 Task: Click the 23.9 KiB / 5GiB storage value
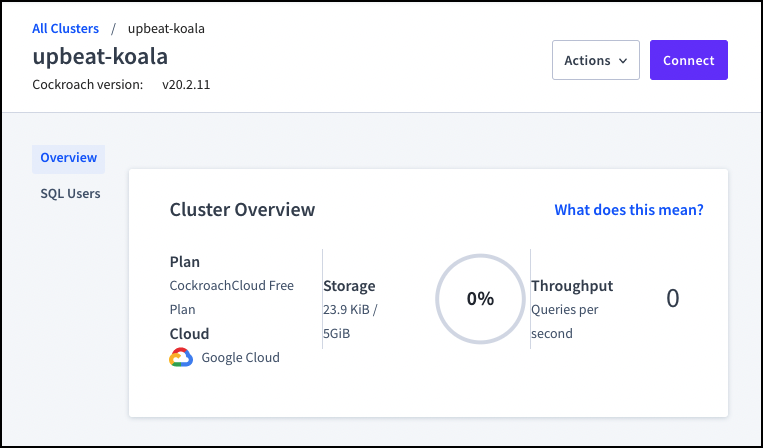click(350, 322)
